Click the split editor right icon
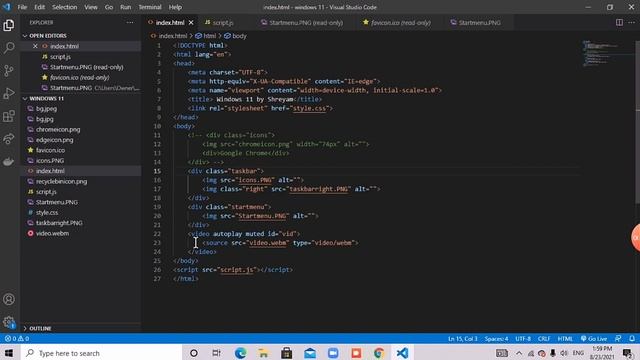 coord(619,22)
